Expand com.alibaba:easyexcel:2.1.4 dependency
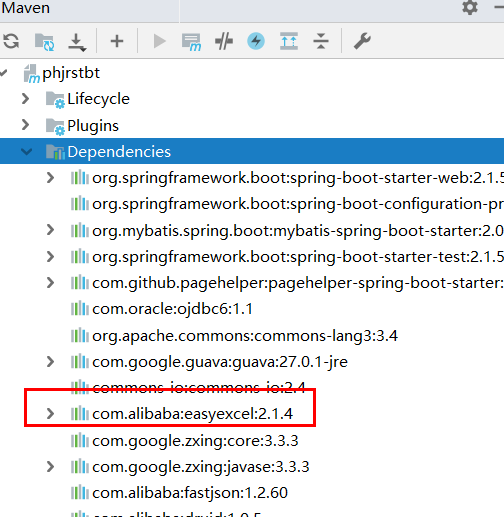 tap(50, 414)
